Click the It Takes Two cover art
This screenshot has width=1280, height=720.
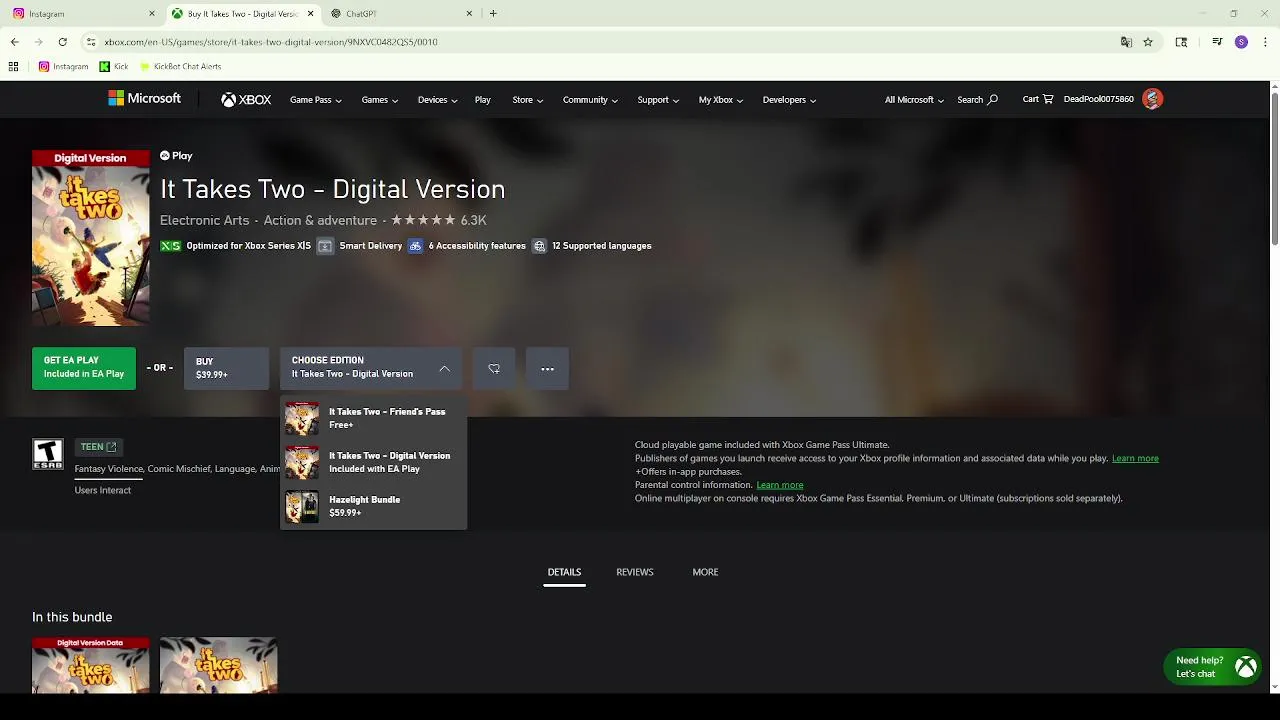coord(90,238)
